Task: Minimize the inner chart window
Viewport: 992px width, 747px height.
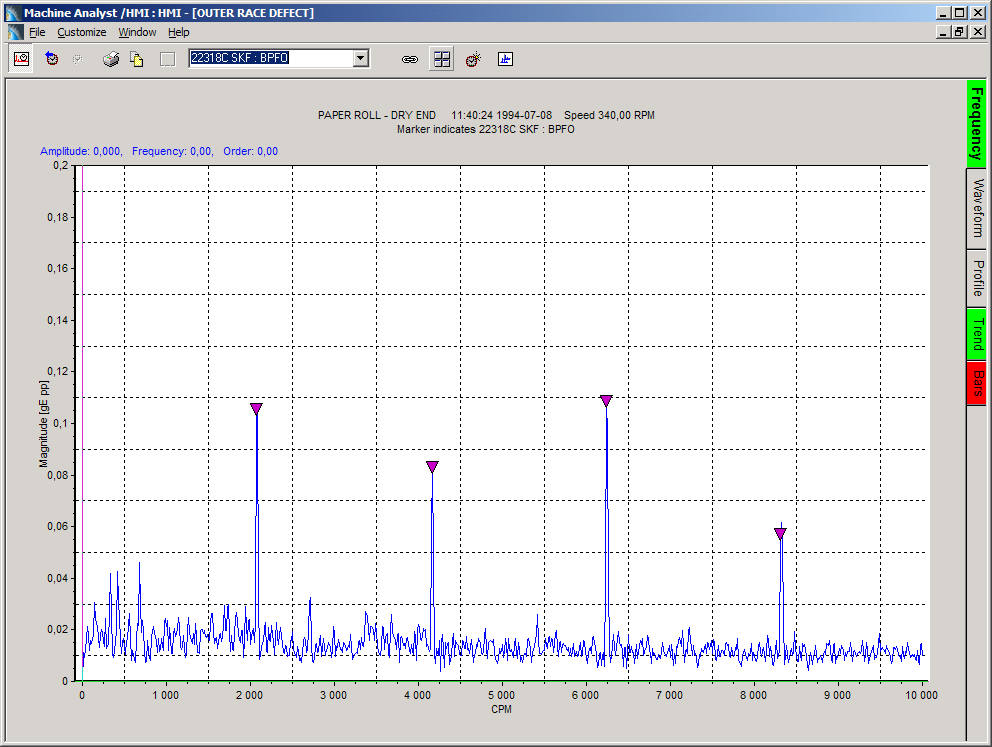Action: coord(943,32)
